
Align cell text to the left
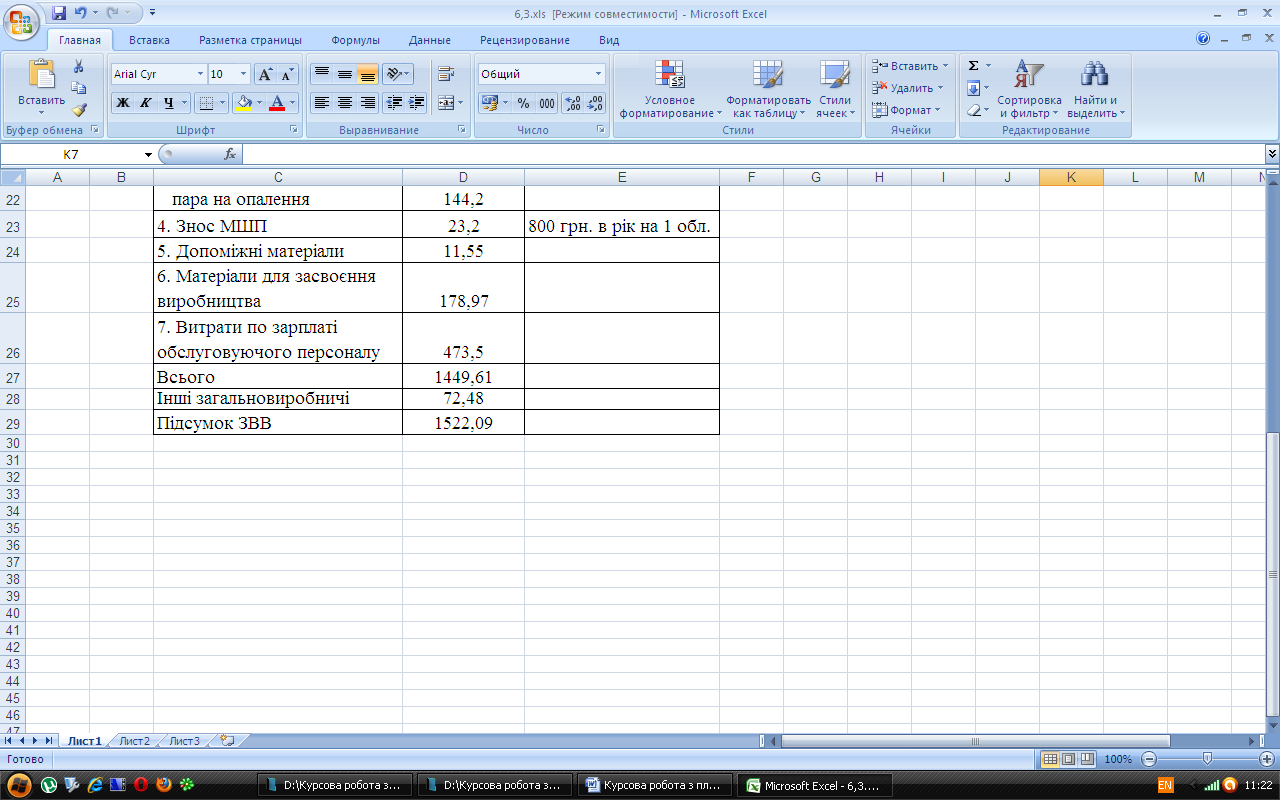[x=321, y=102]
